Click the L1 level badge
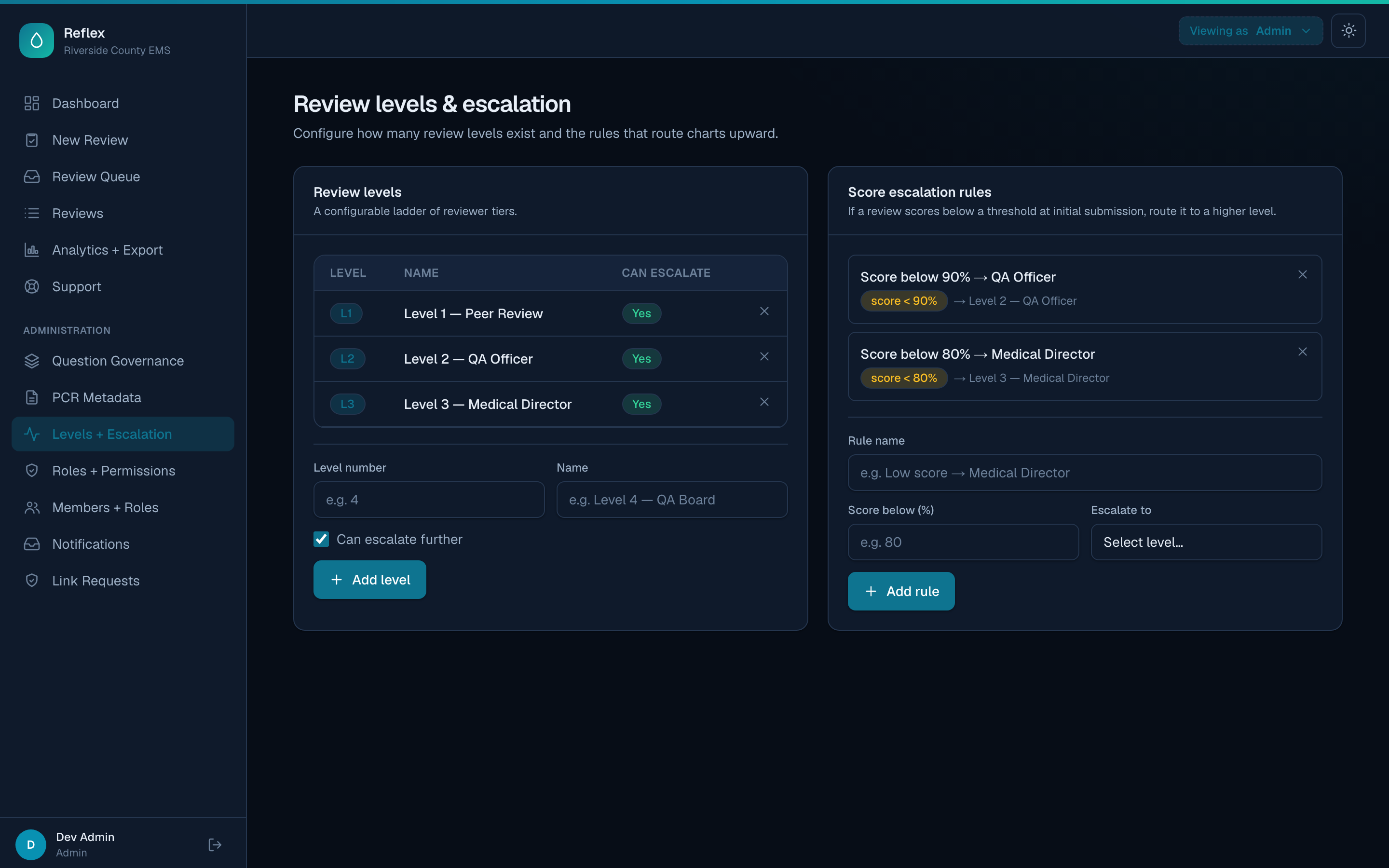Image resolution: width=1389 pixels, height=868 pixels. click(x=346, y=313)
